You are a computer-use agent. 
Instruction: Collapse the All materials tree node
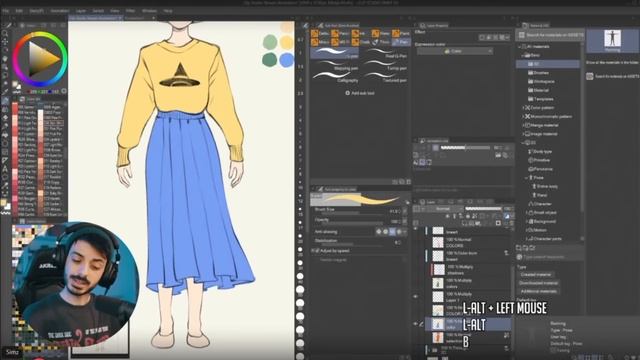(x=520, y=47)
